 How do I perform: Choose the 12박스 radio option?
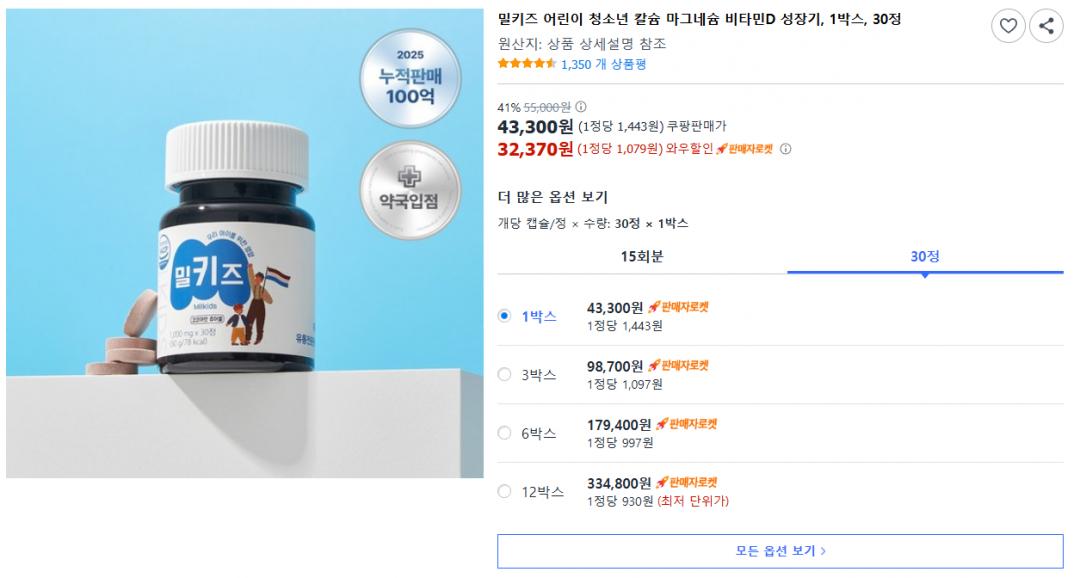tap(505, 491)
